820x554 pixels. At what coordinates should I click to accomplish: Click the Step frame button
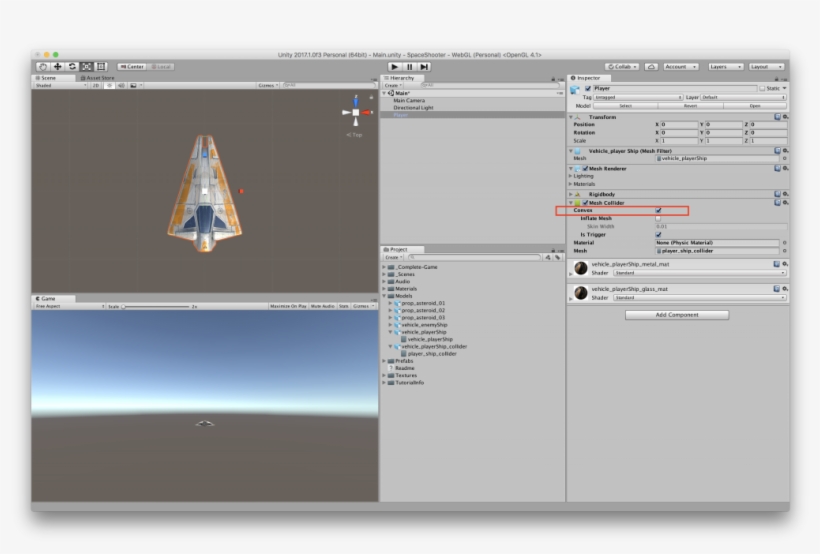pos(425,66)
